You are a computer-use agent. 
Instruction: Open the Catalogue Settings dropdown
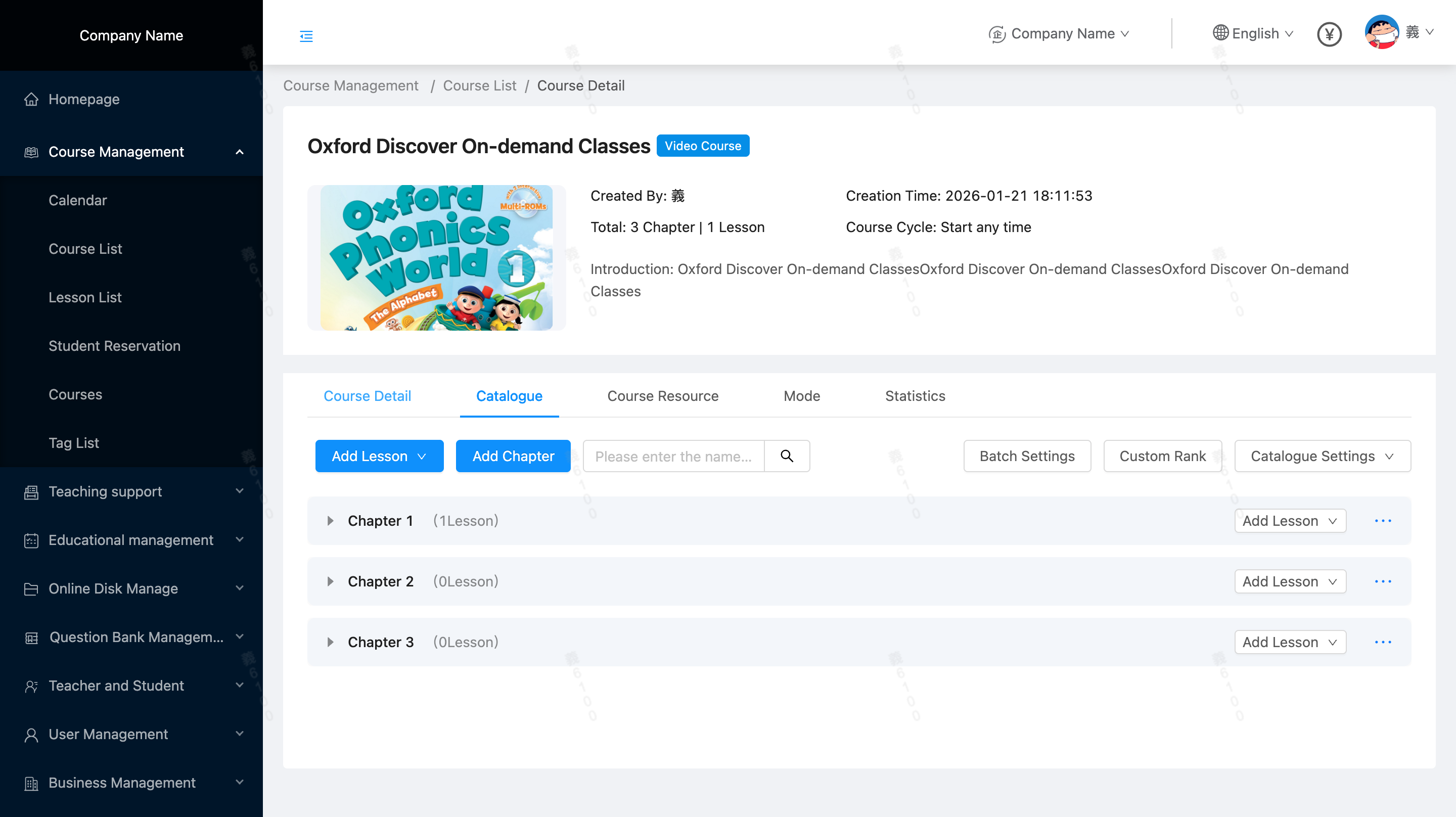(1322, 456)
